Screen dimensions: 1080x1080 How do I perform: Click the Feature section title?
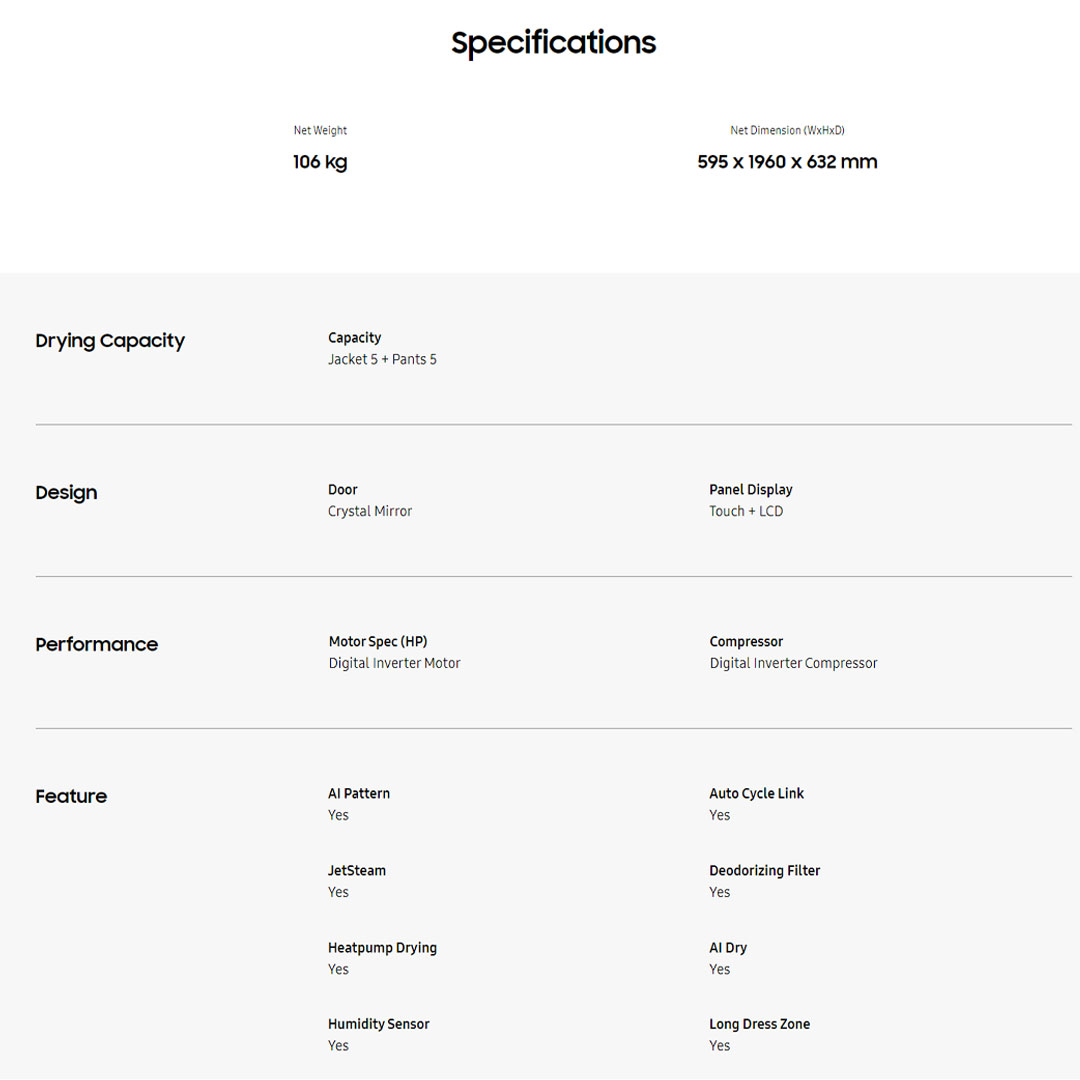71,797
